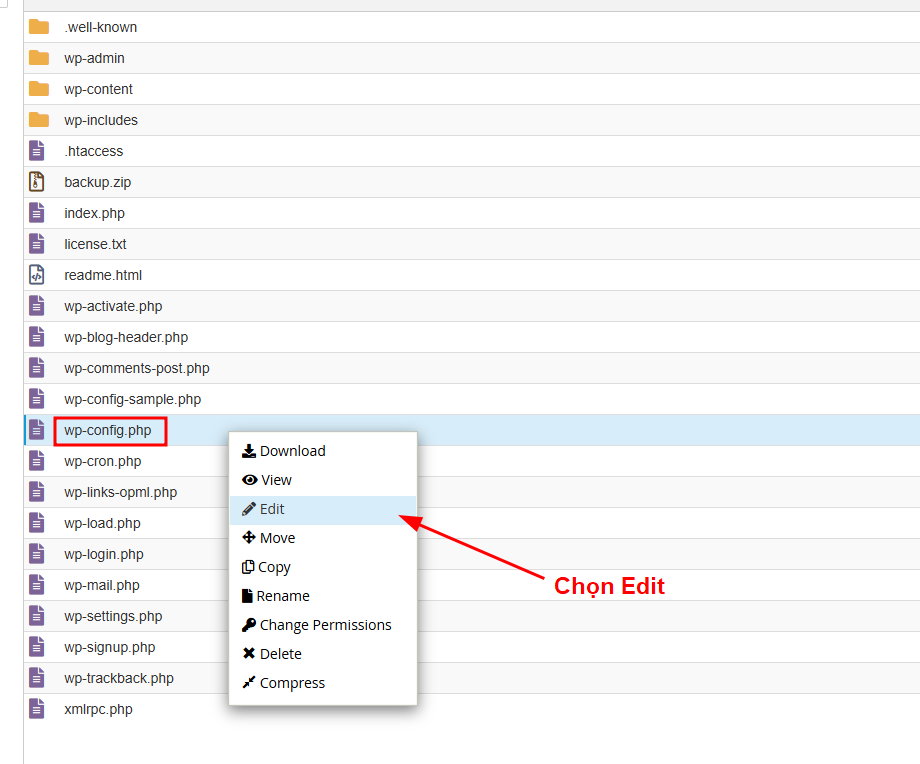Select the xmlrpc.php file name
This screenshot has height=764, width=920.
(x=99, y=709)
